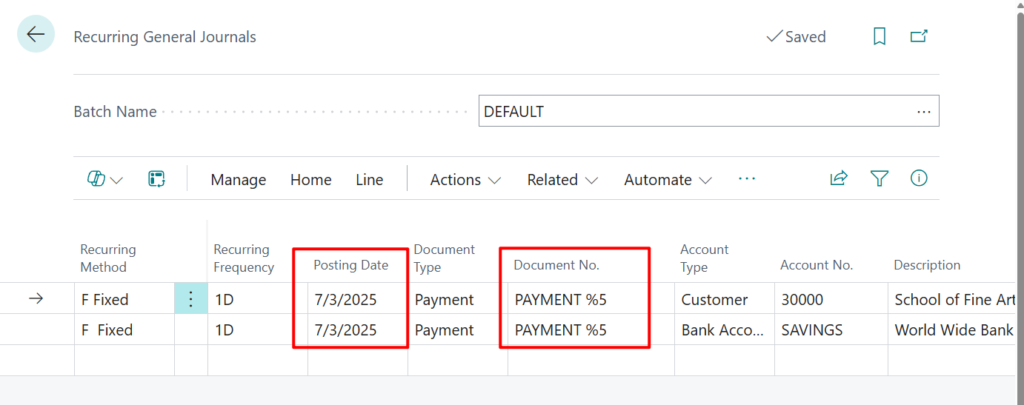The height and width of the screenshot is (405, 1024).
Task: Expand the Related dropdown menu
Action: click(x=562, y=180)
